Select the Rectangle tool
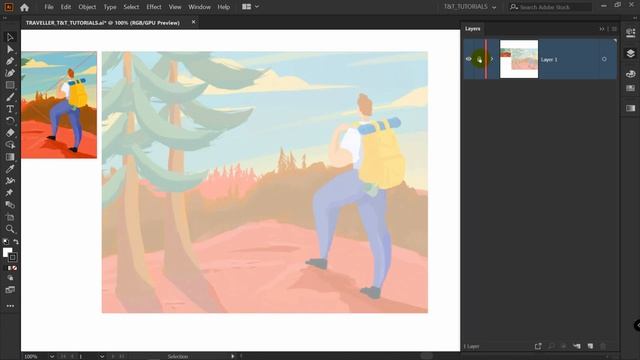Screen dimensions: 640x360 (x=10, y=85)
